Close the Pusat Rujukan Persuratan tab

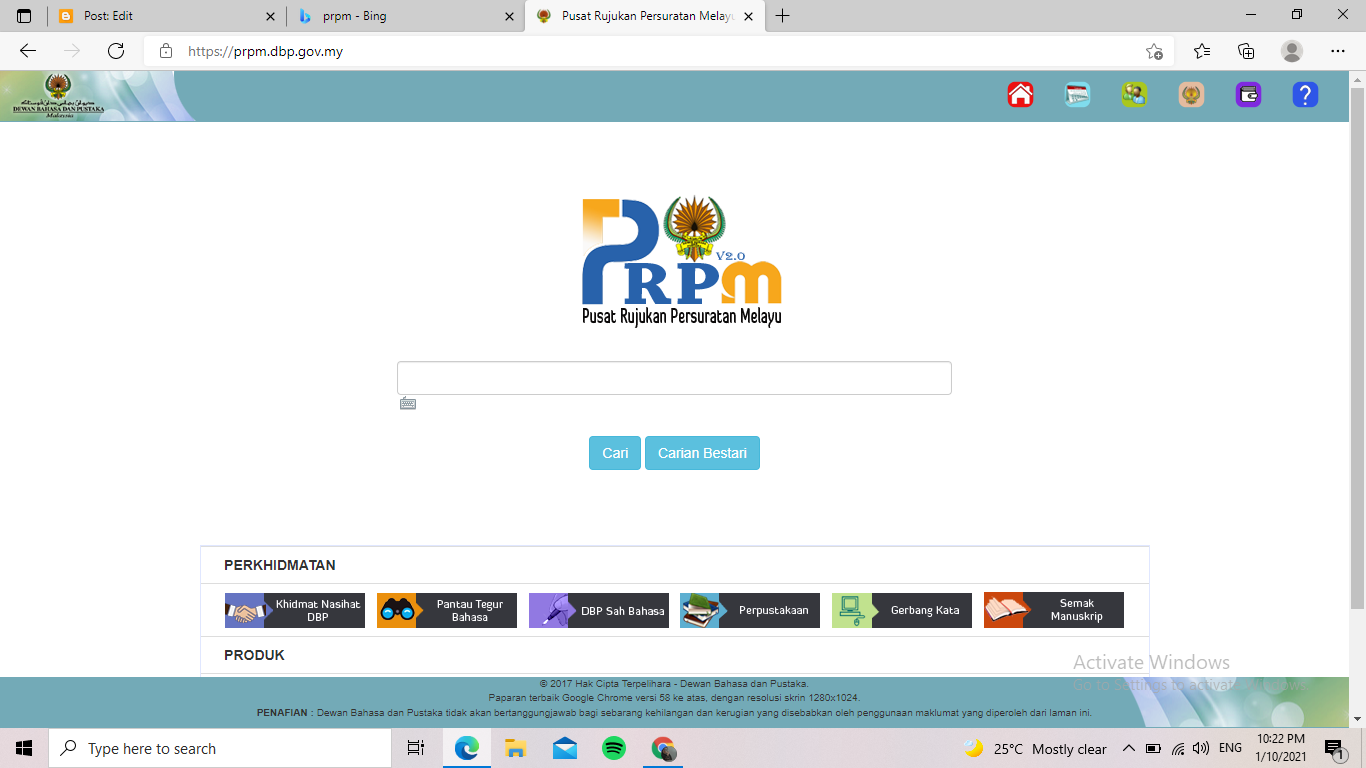pos(749,16)
